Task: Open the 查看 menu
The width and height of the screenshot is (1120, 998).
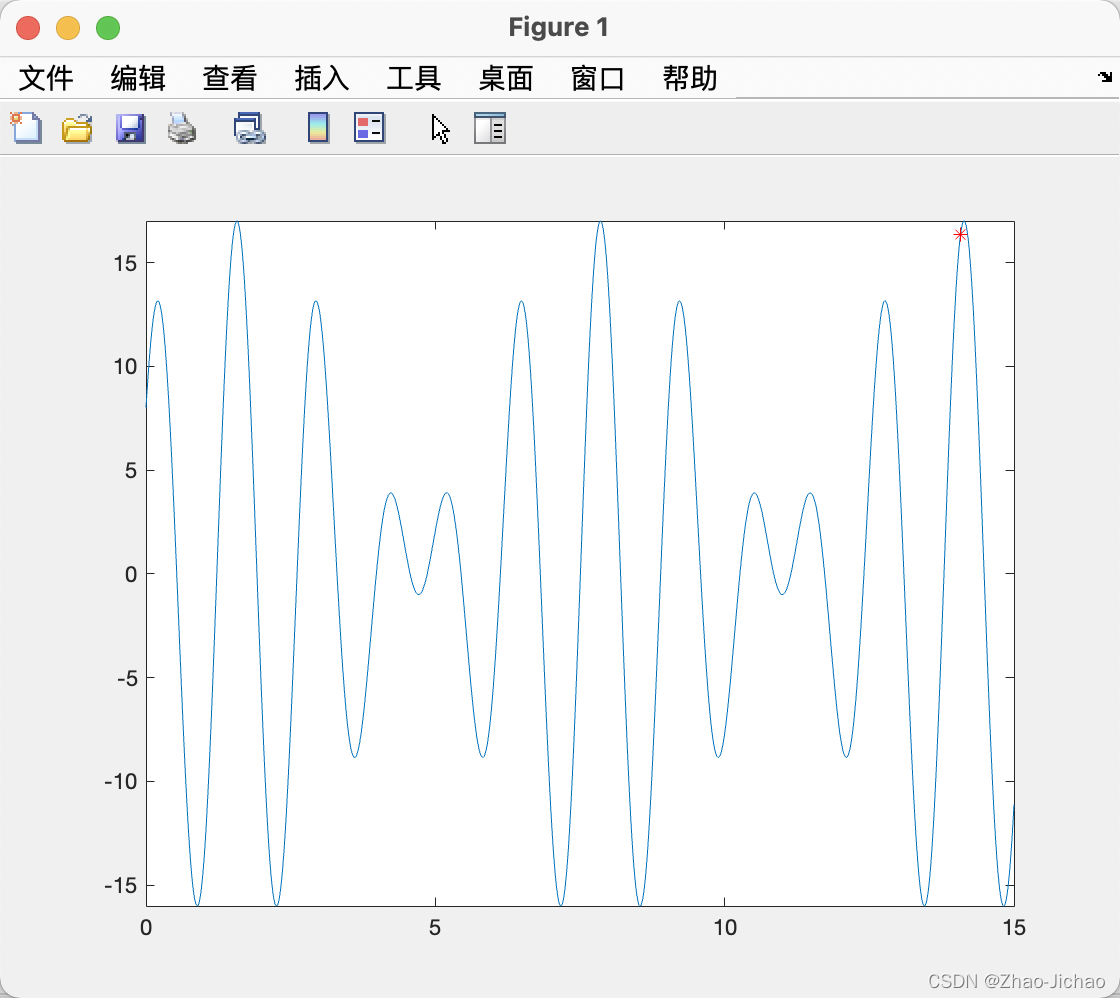Action: tap(229, 78)
